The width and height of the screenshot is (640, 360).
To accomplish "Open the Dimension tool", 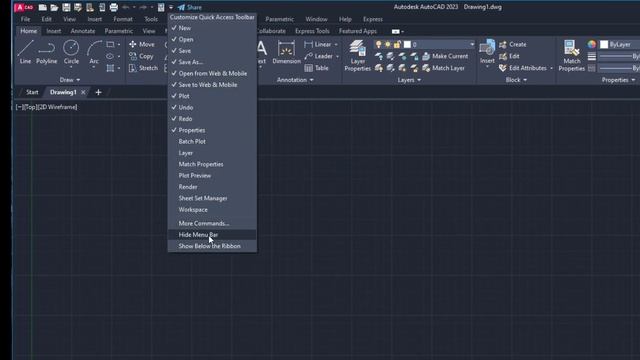I will click(286, 52).
